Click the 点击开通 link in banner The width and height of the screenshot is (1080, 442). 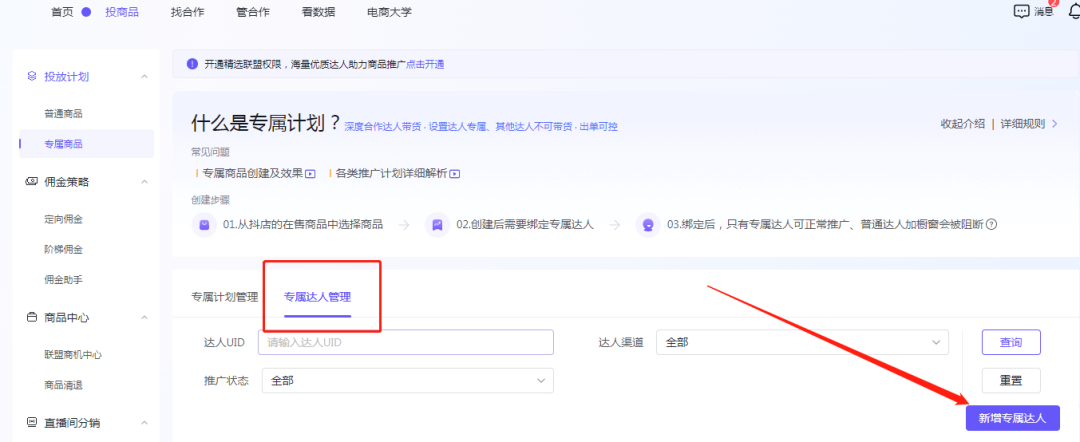click(425, 64)
